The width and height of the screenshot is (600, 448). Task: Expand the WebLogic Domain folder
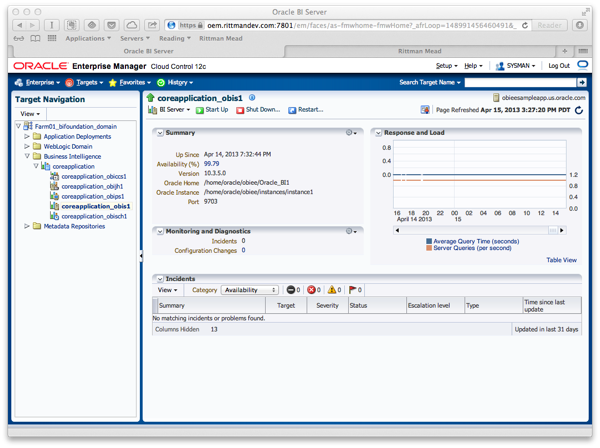pyautogui.click(x=27, y=146)
